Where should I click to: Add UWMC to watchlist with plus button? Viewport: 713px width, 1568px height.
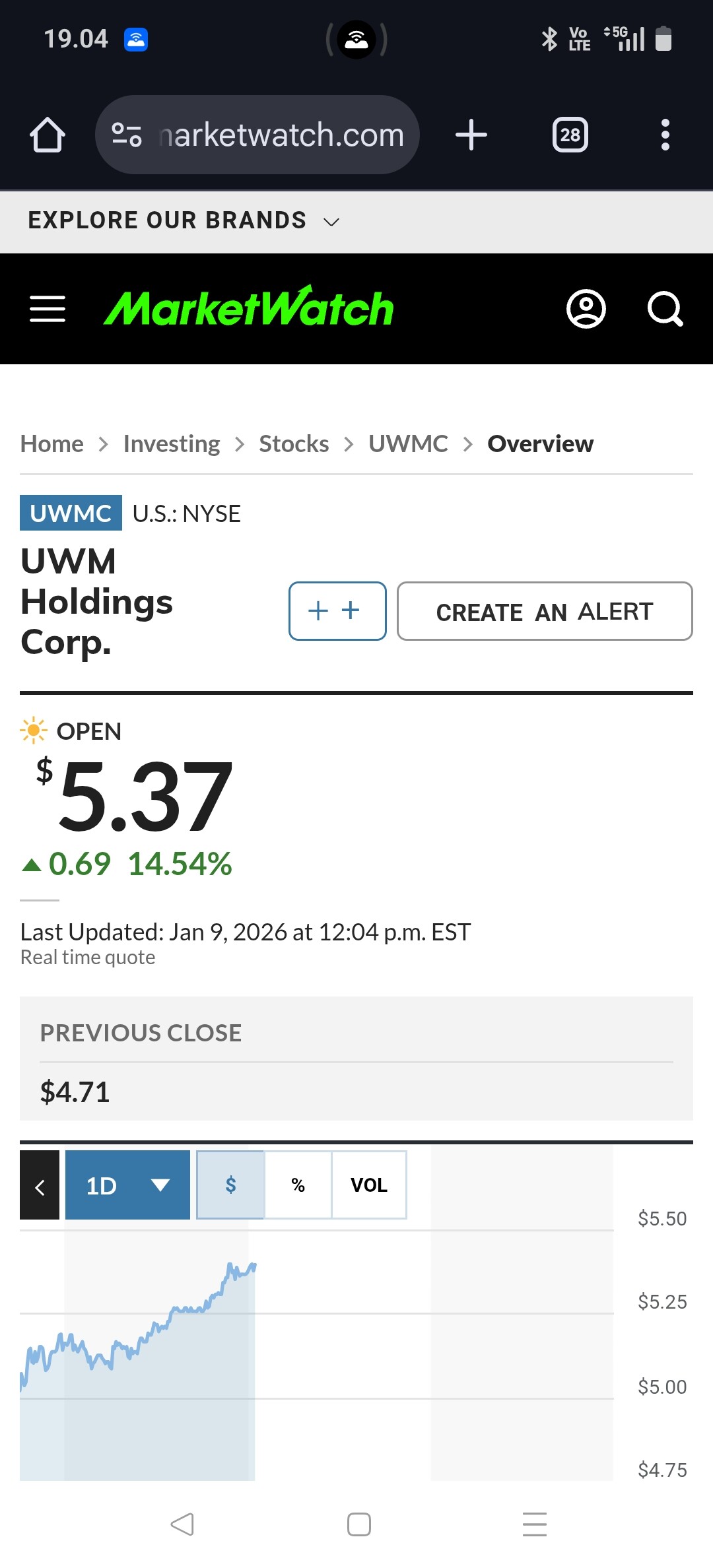(337, 611)
